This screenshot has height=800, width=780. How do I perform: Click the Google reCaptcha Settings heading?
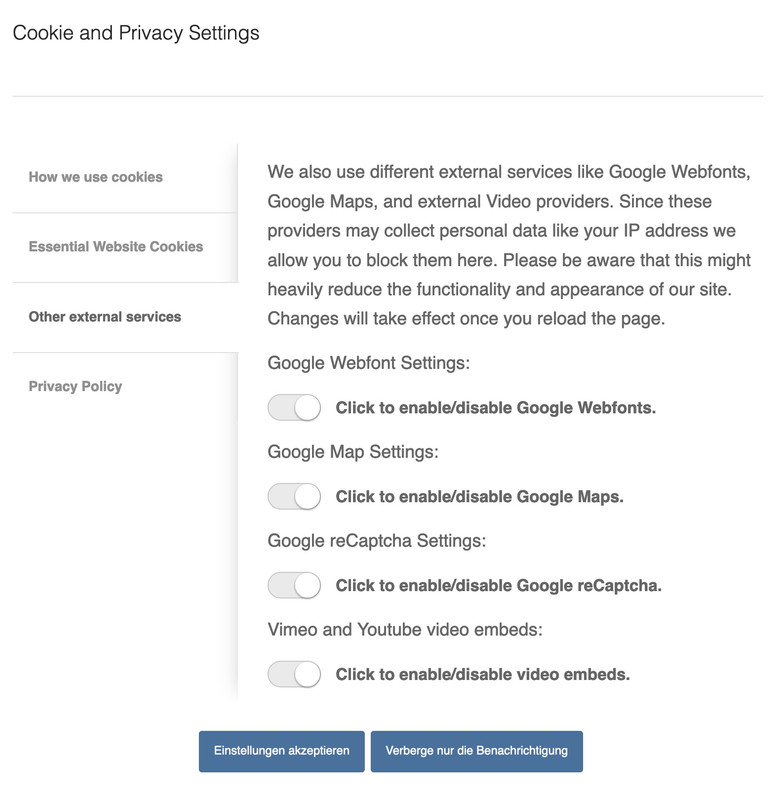[x=376, y=541]
